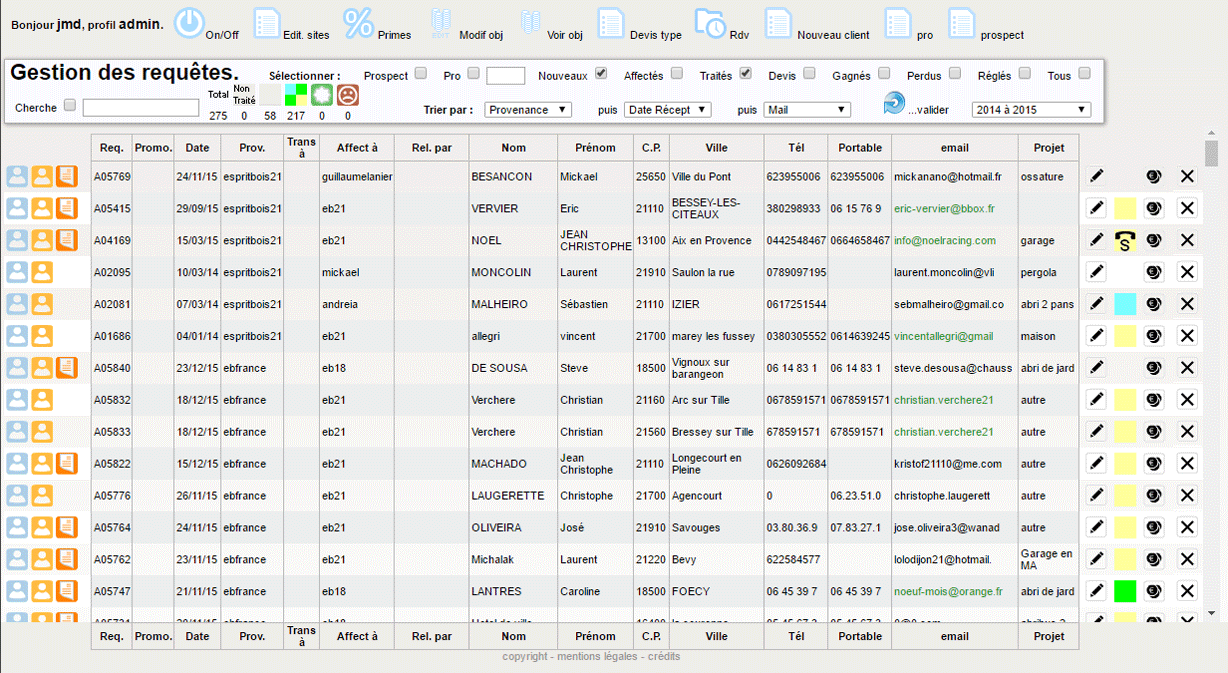Open the 2014 à 2015 period dropdown

1031,110
